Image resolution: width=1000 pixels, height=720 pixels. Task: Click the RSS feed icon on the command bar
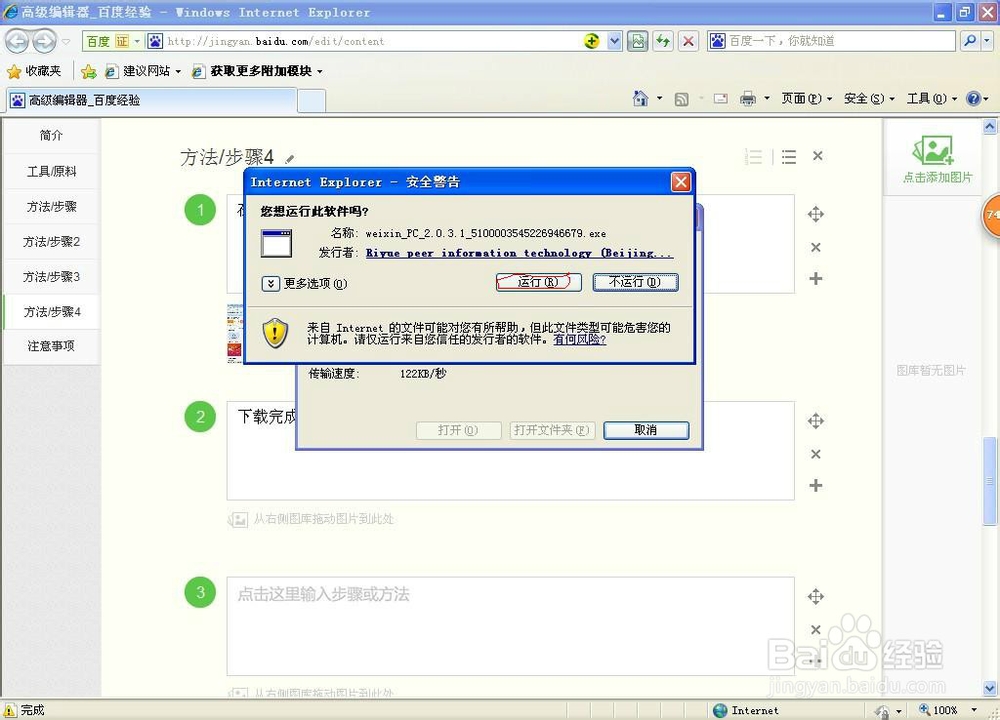click(681, 99)
